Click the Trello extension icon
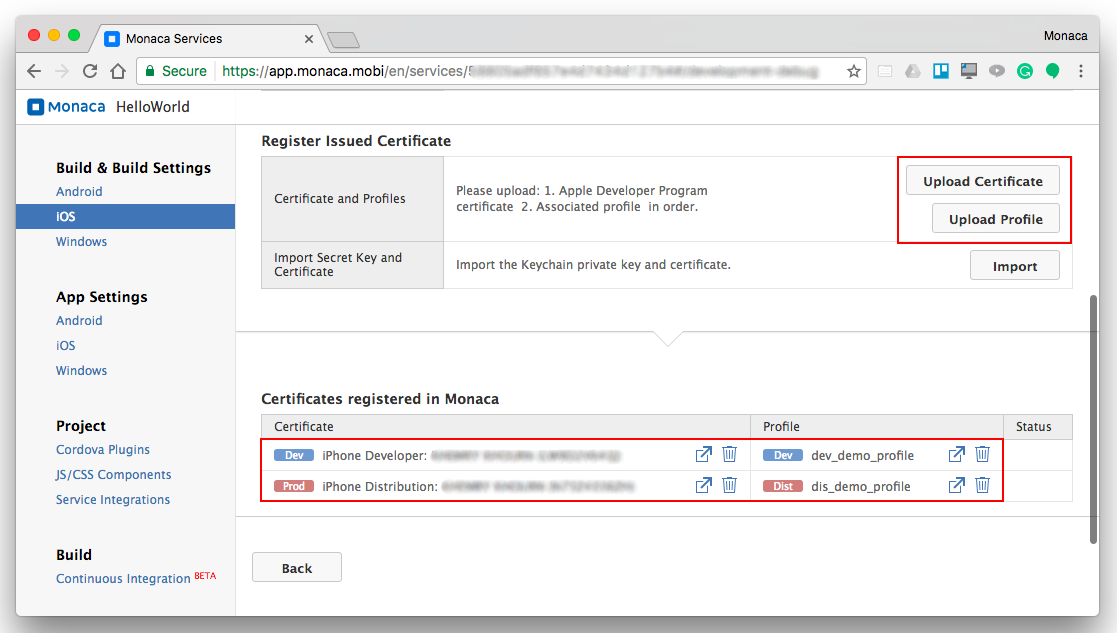Viewport: 1117px width, 633px height. click(x=940, y=71)
